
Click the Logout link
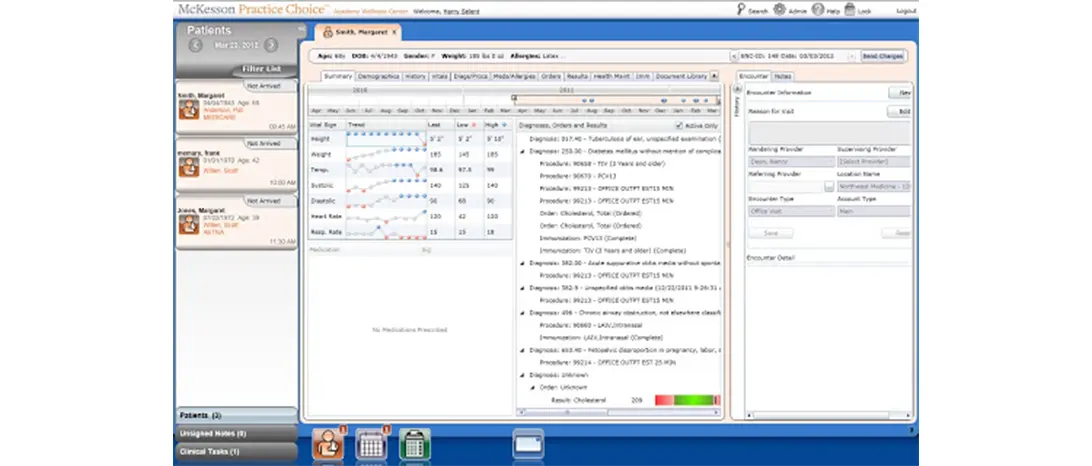(x=906, y=10)
